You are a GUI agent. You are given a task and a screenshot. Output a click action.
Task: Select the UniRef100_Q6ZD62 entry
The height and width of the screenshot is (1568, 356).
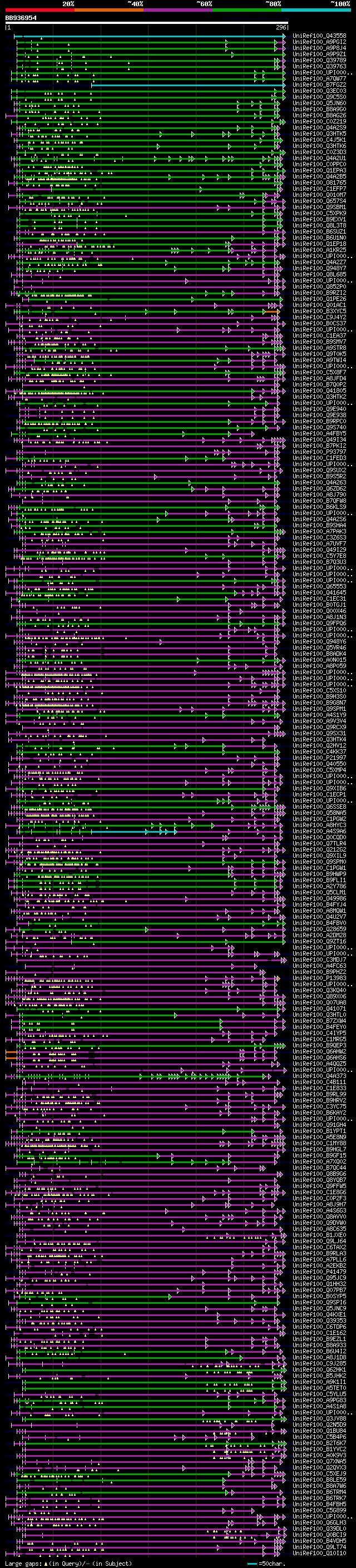(319, 489)
